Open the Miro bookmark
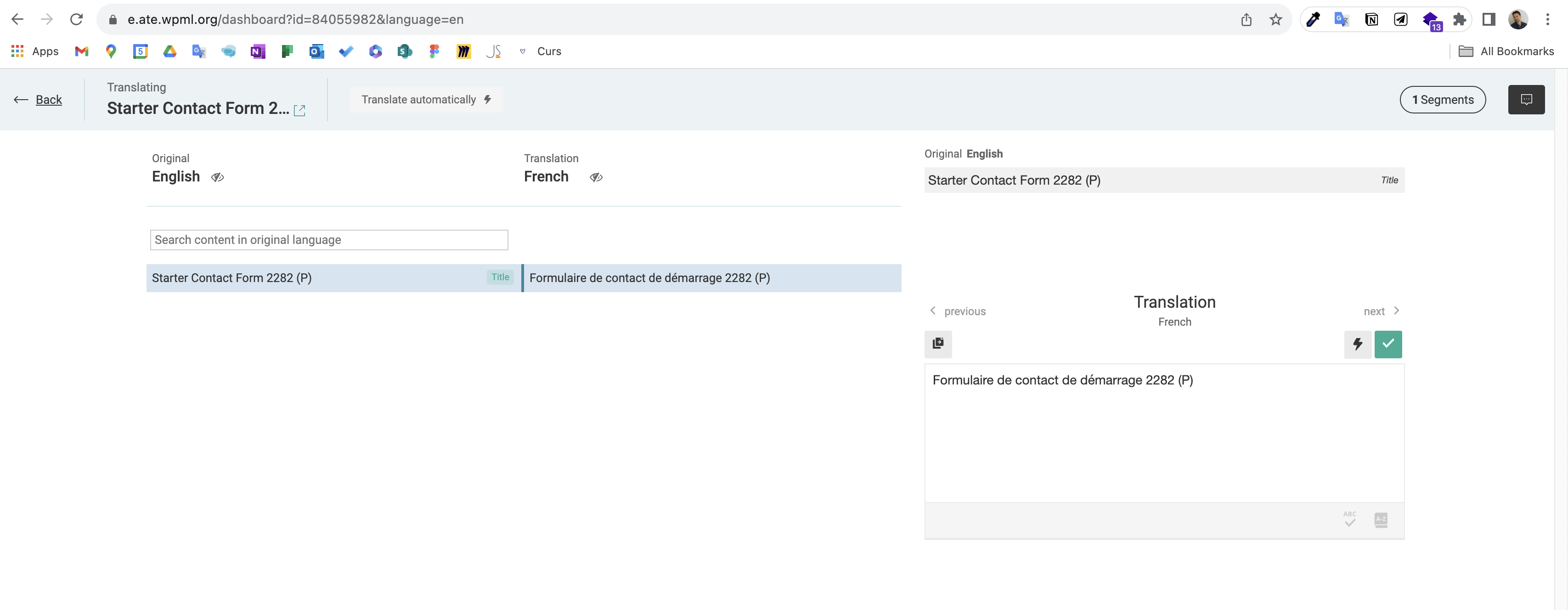 point(464,51)
